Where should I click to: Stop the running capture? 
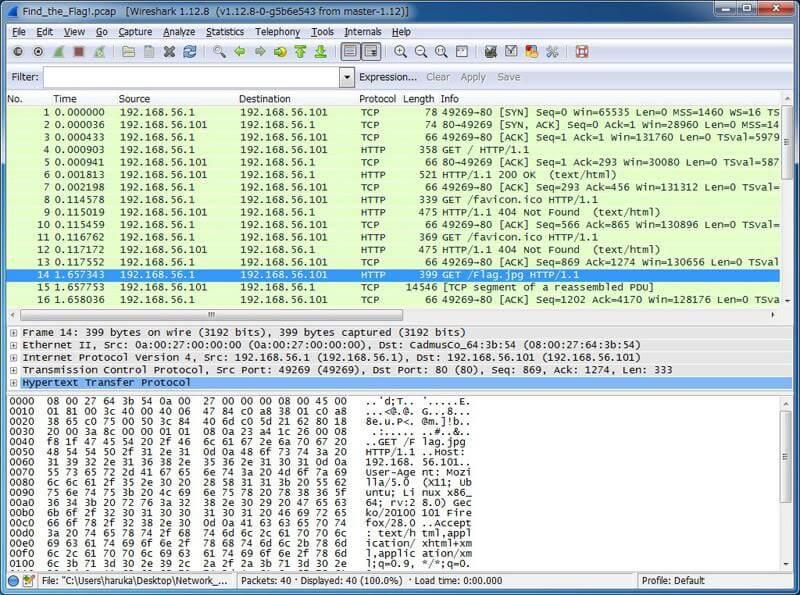pos(79,52)
